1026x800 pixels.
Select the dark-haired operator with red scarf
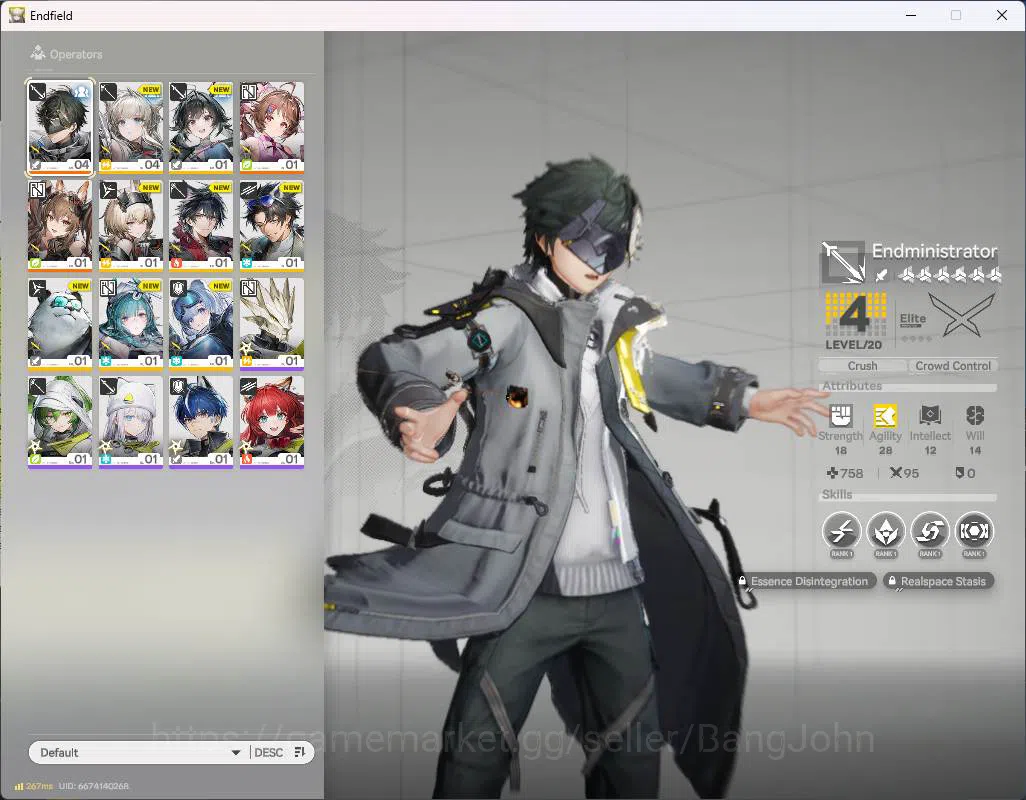tap(201, 226)
